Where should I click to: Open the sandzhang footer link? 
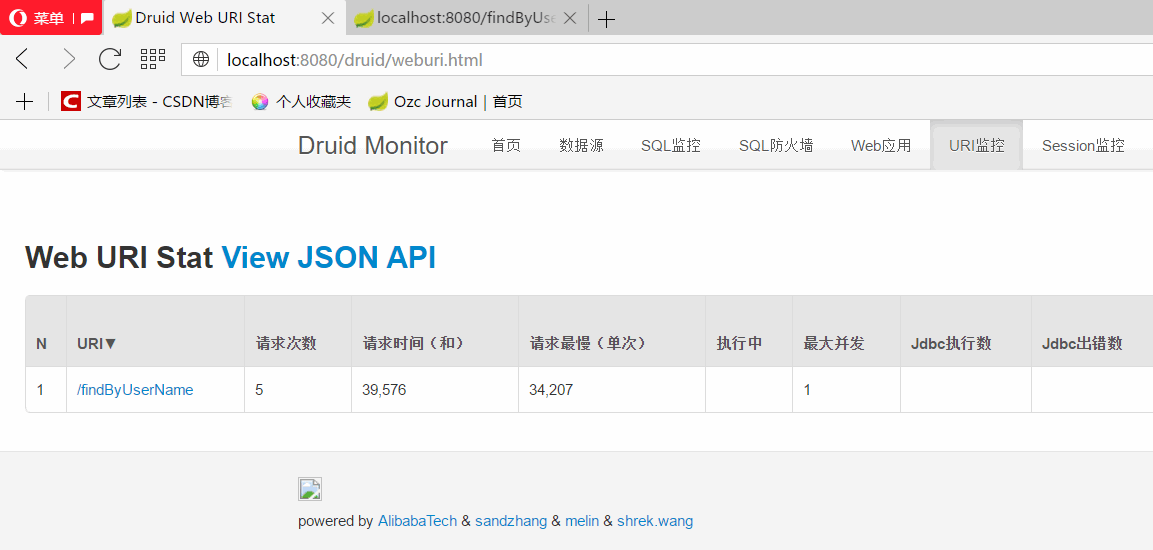pyautogui.click(x=511, y=521)
